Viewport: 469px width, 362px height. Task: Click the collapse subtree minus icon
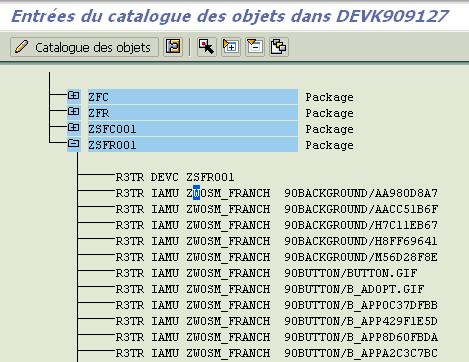pyautogui.click(x=255, y=47)
